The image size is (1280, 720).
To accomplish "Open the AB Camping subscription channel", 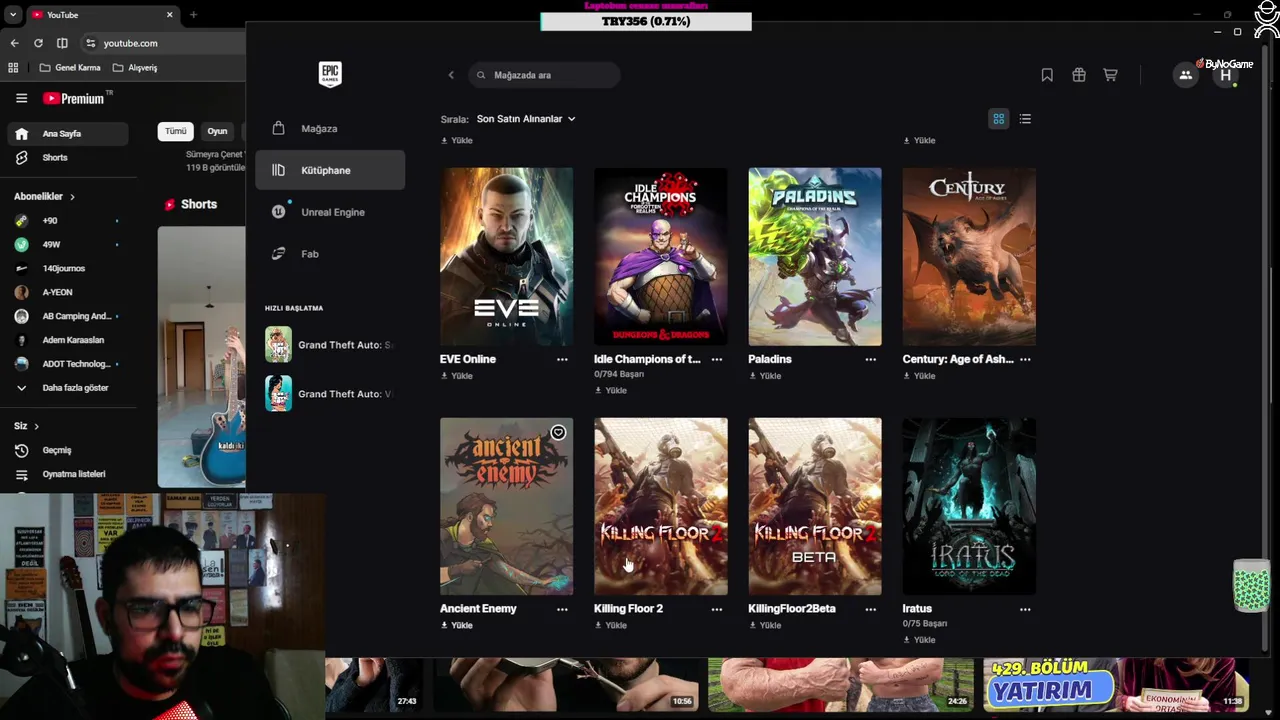I will pos(67,316).
